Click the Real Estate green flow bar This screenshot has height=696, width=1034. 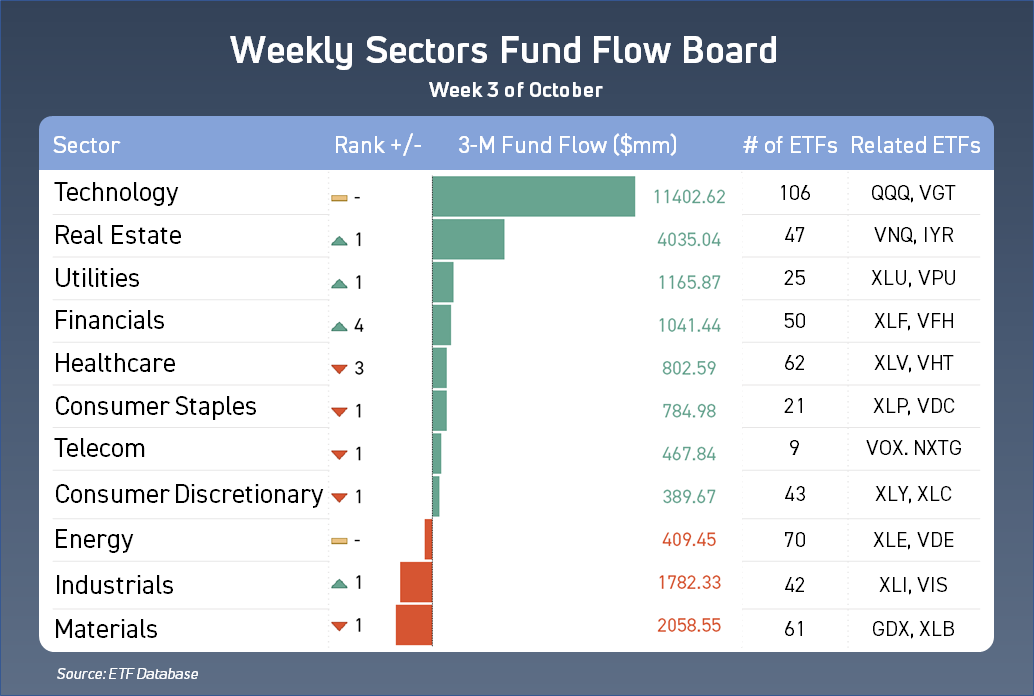[468, 239]
